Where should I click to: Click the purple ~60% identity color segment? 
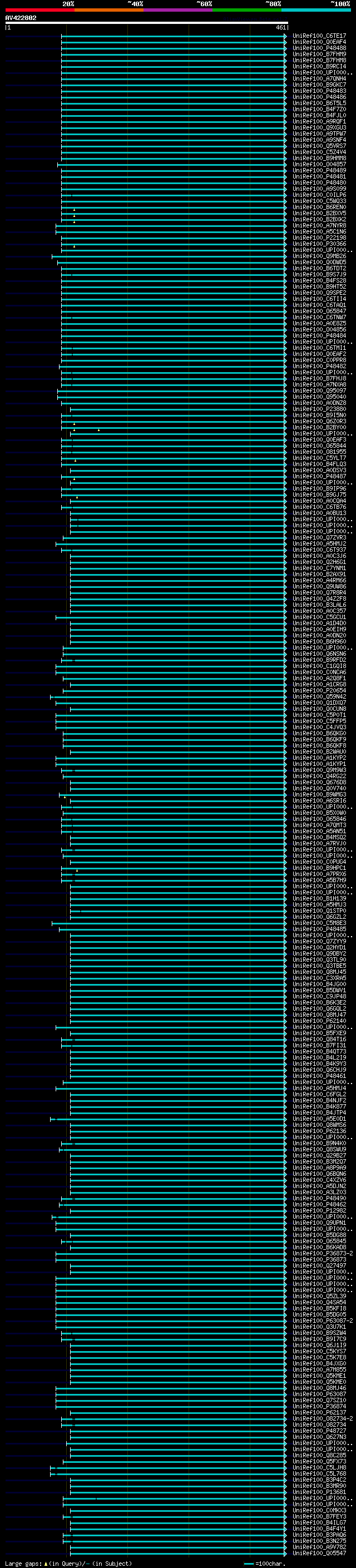coord(179,10)
